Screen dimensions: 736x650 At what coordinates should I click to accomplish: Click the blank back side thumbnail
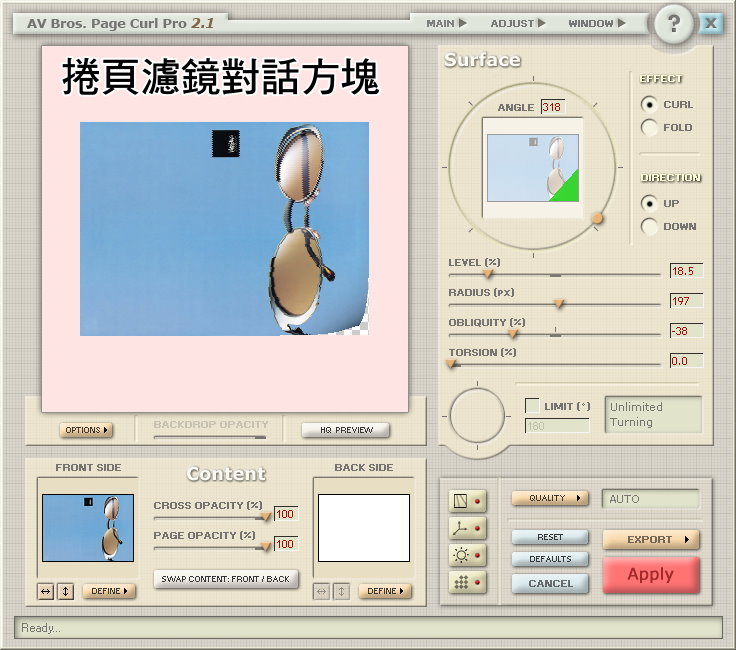pyautogui.click(x=364, y=528)
